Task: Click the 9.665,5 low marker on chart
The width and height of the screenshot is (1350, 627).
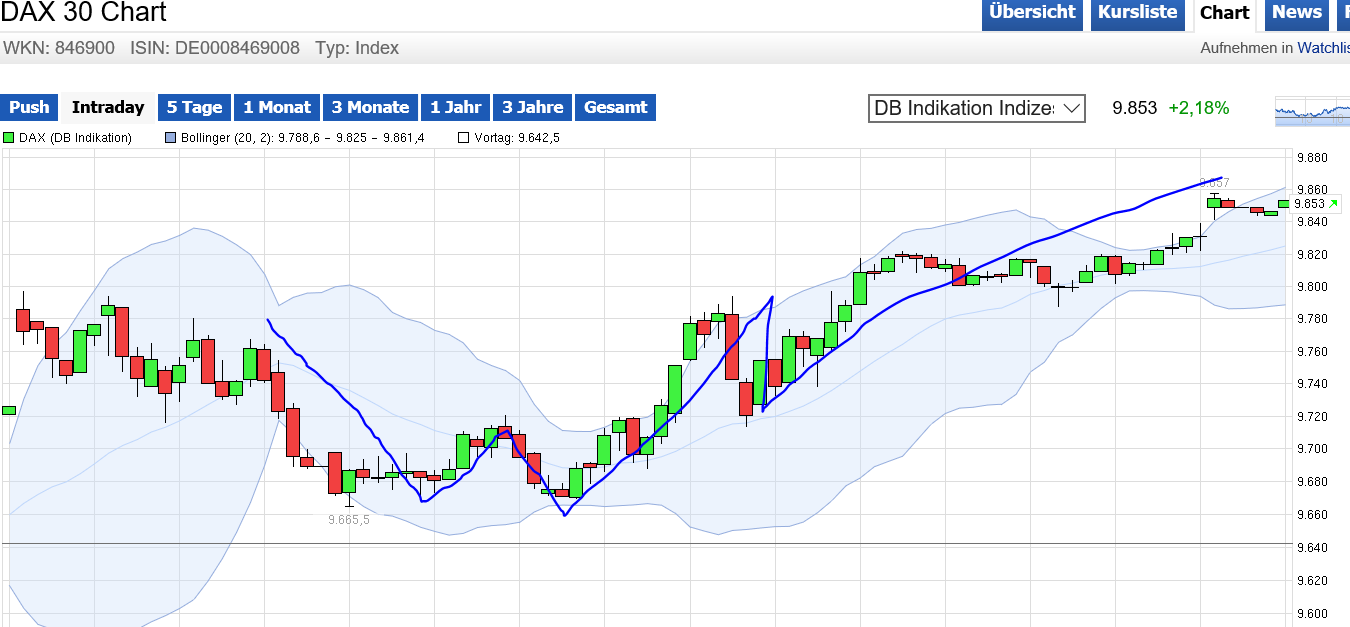Action: point(349,520)
